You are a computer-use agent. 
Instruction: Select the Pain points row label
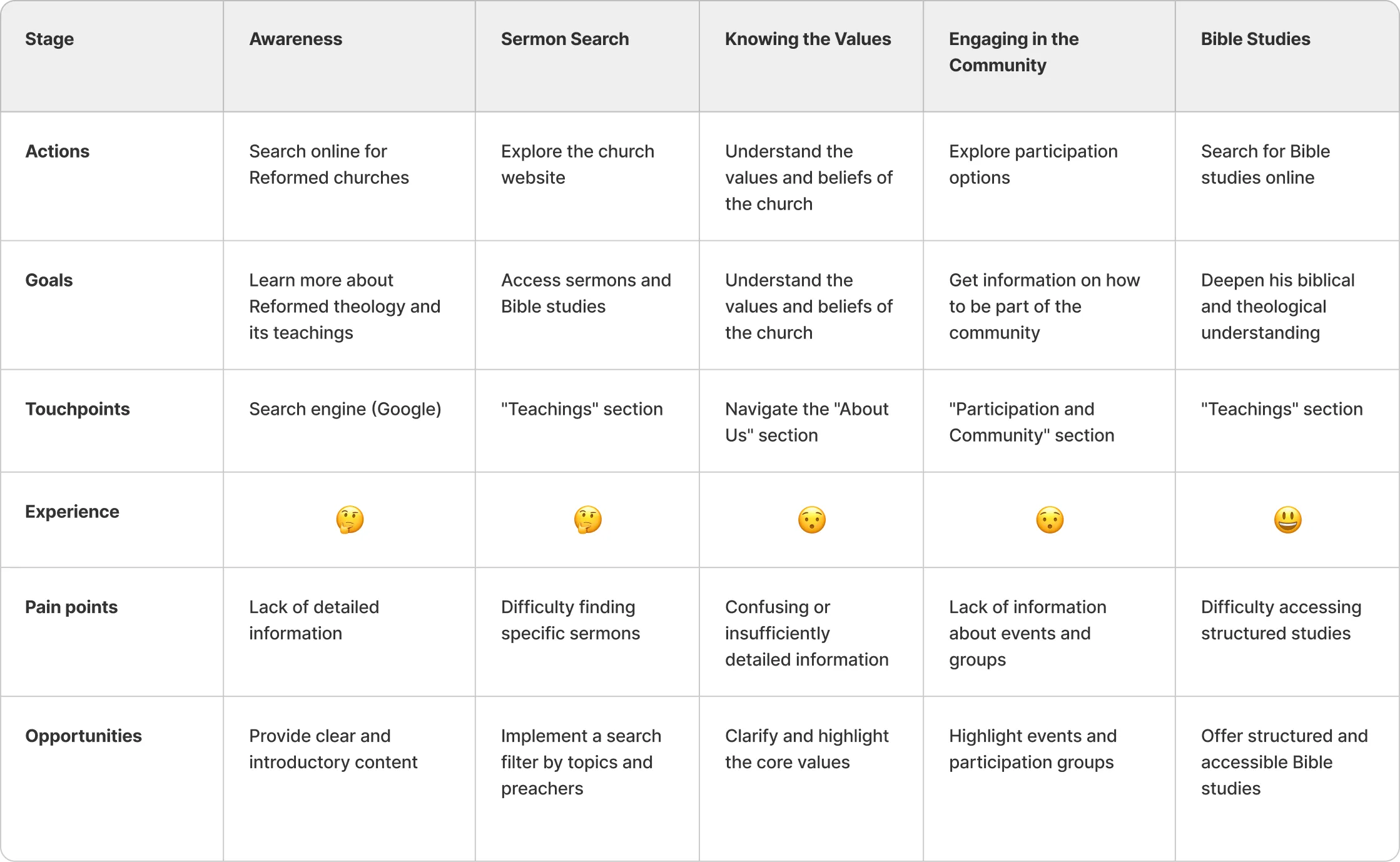71,607
